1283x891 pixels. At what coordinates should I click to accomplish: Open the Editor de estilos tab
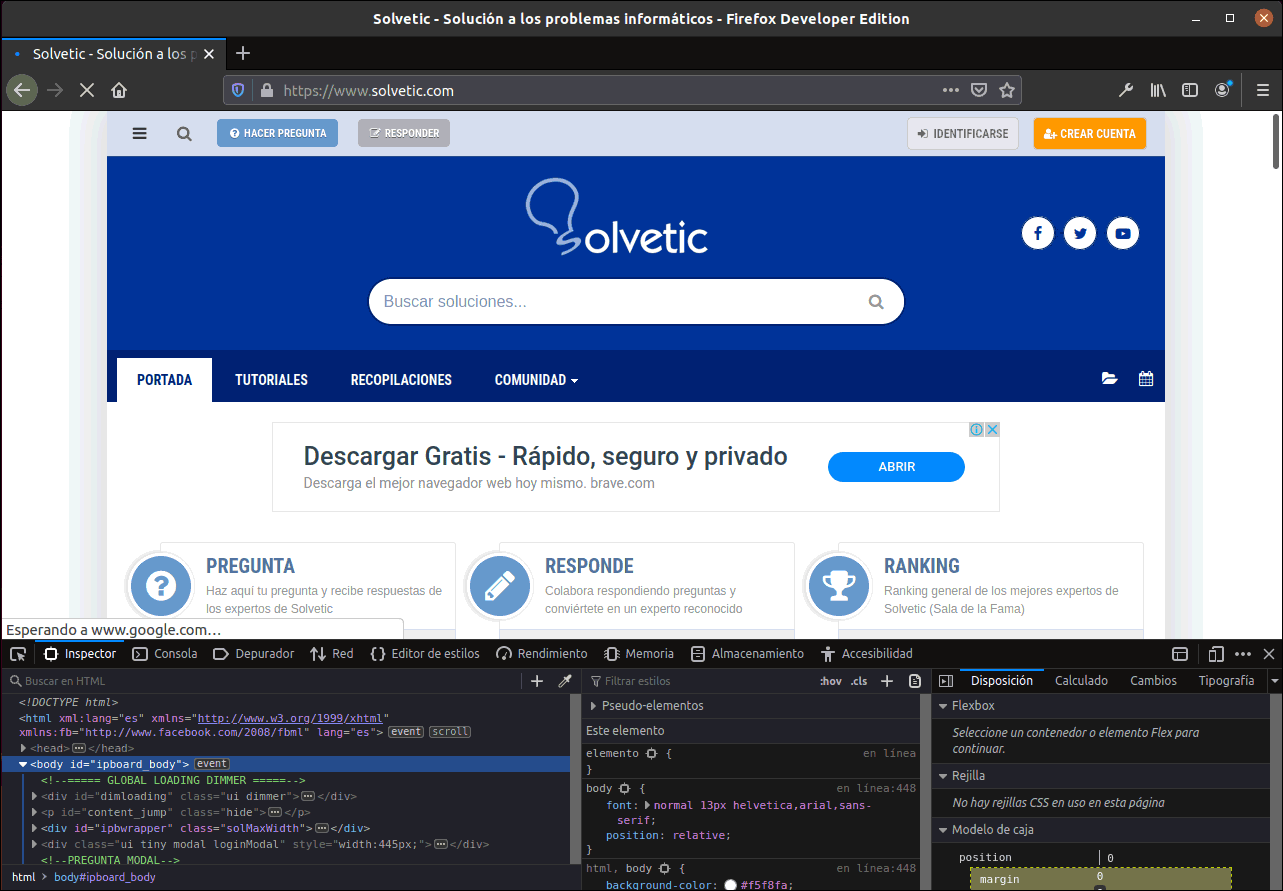pos(425,654)
